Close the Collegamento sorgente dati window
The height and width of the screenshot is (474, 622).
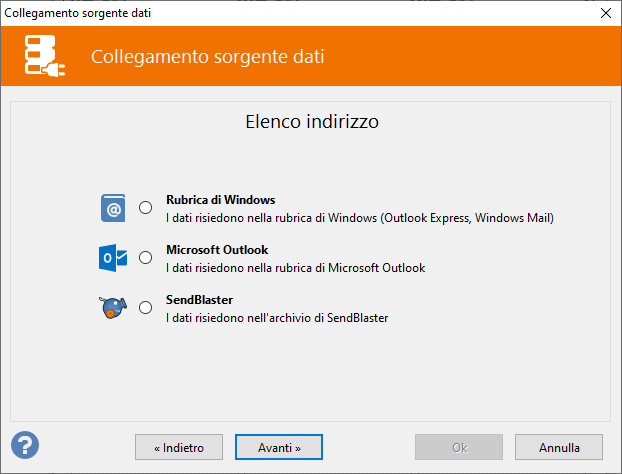point(606,13)
